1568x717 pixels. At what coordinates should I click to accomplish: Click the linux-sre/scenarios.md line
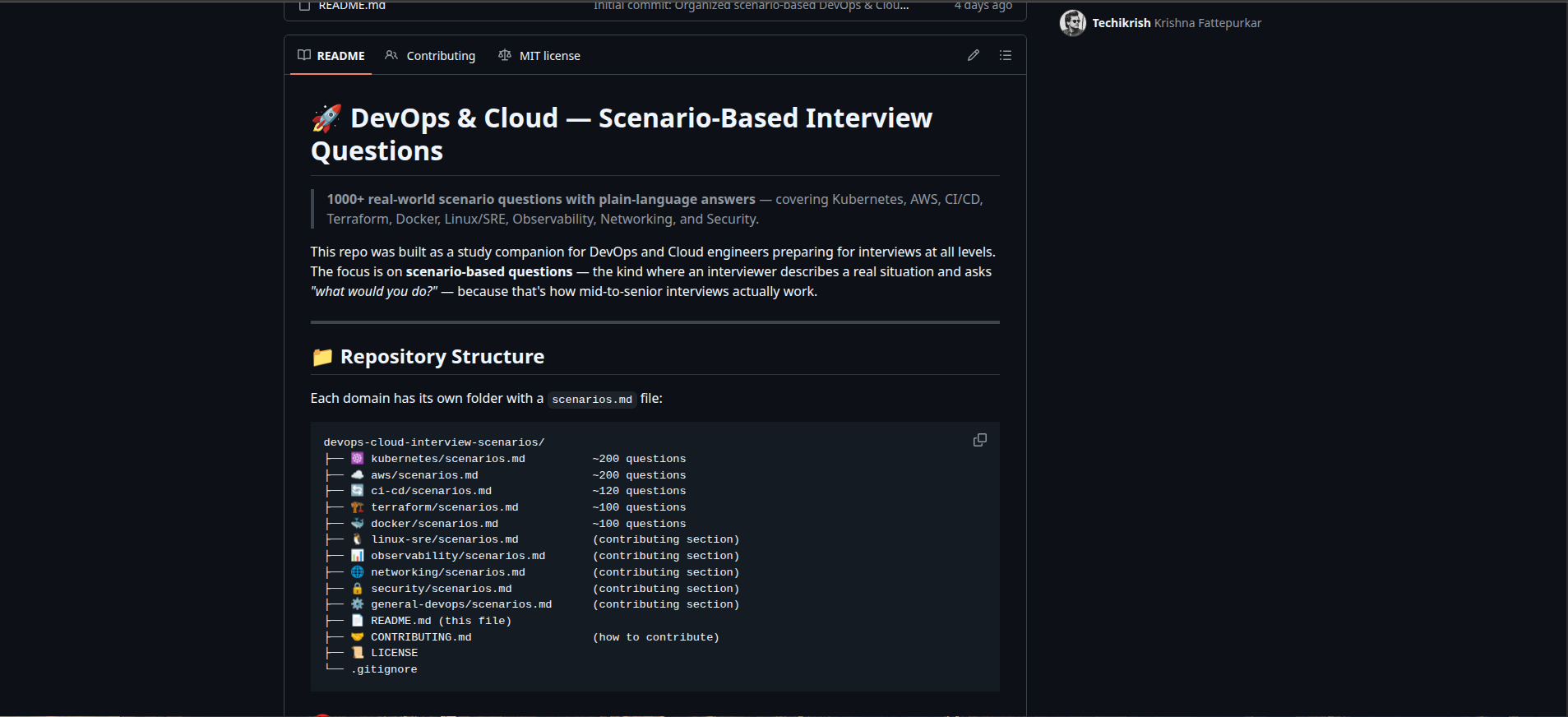tap(445, 539)
